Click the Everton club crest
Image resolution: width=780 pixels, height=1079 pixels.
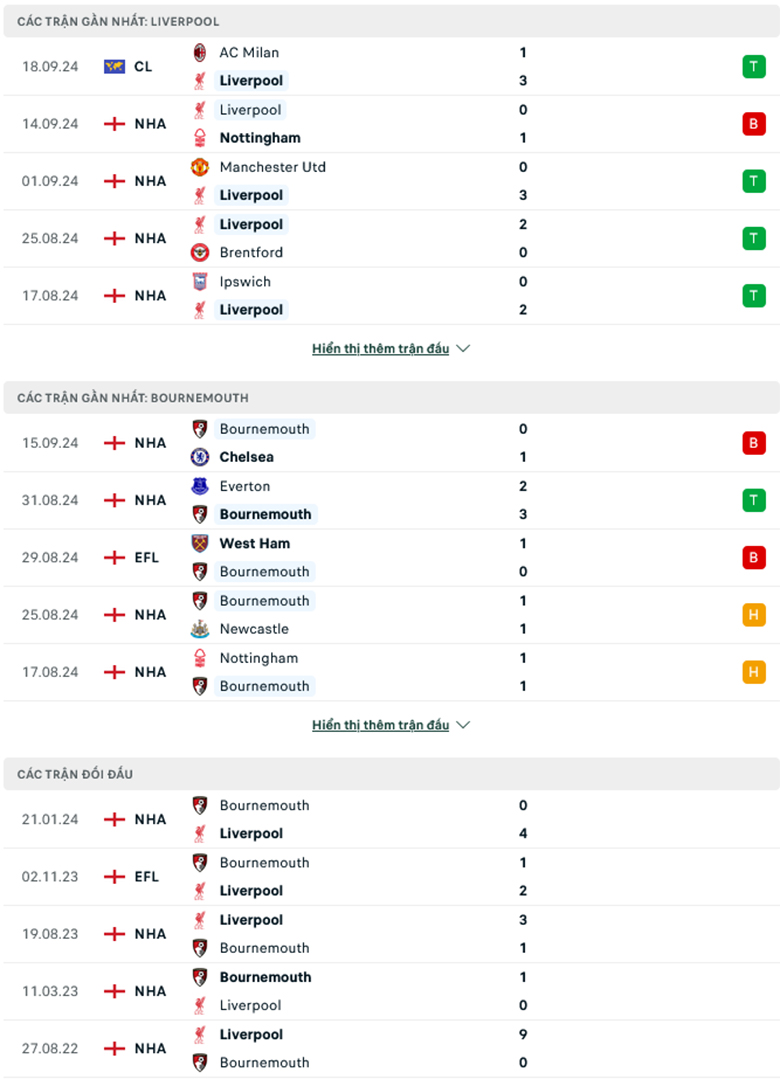coord(200,486)
